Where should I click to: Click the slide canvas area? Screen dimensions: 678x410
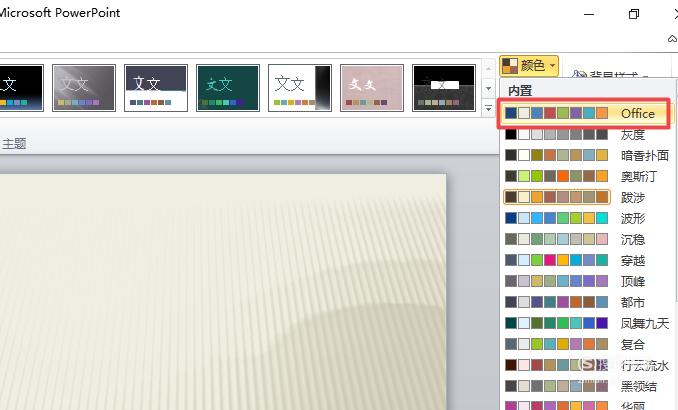[223, 292]
